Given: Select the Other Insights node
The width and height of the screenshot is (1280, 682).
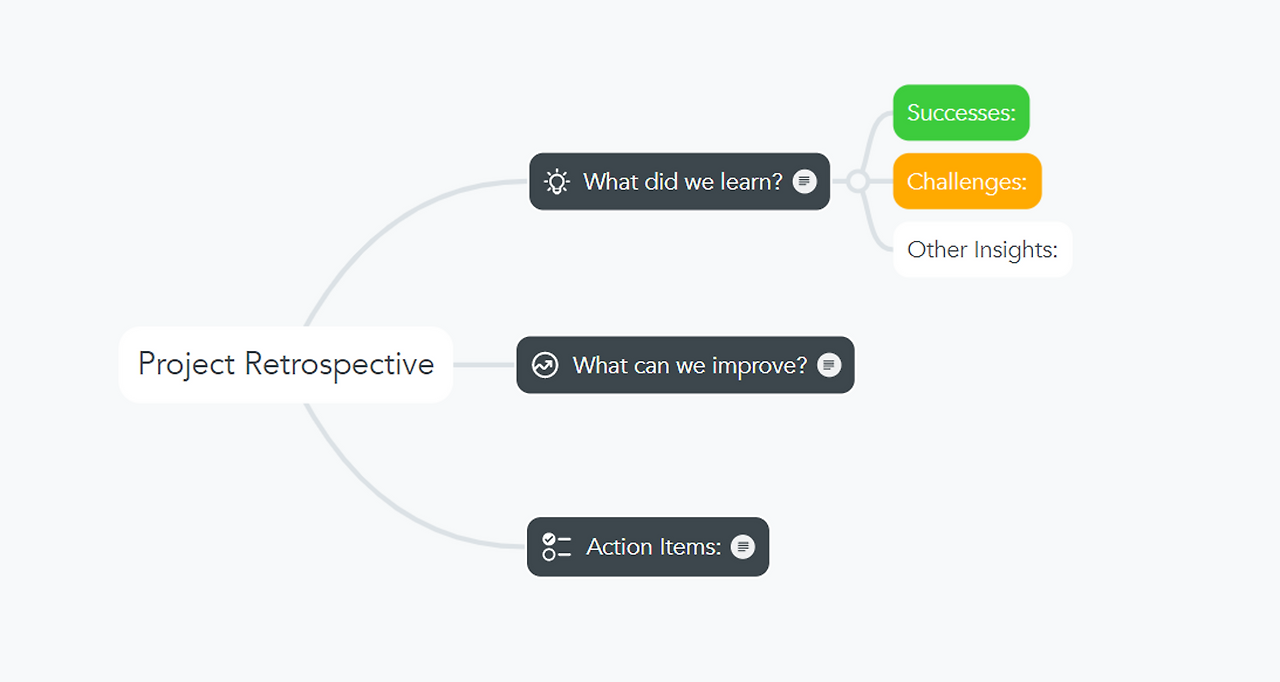Looking at the screenshot, I should [x=982, y=250].
